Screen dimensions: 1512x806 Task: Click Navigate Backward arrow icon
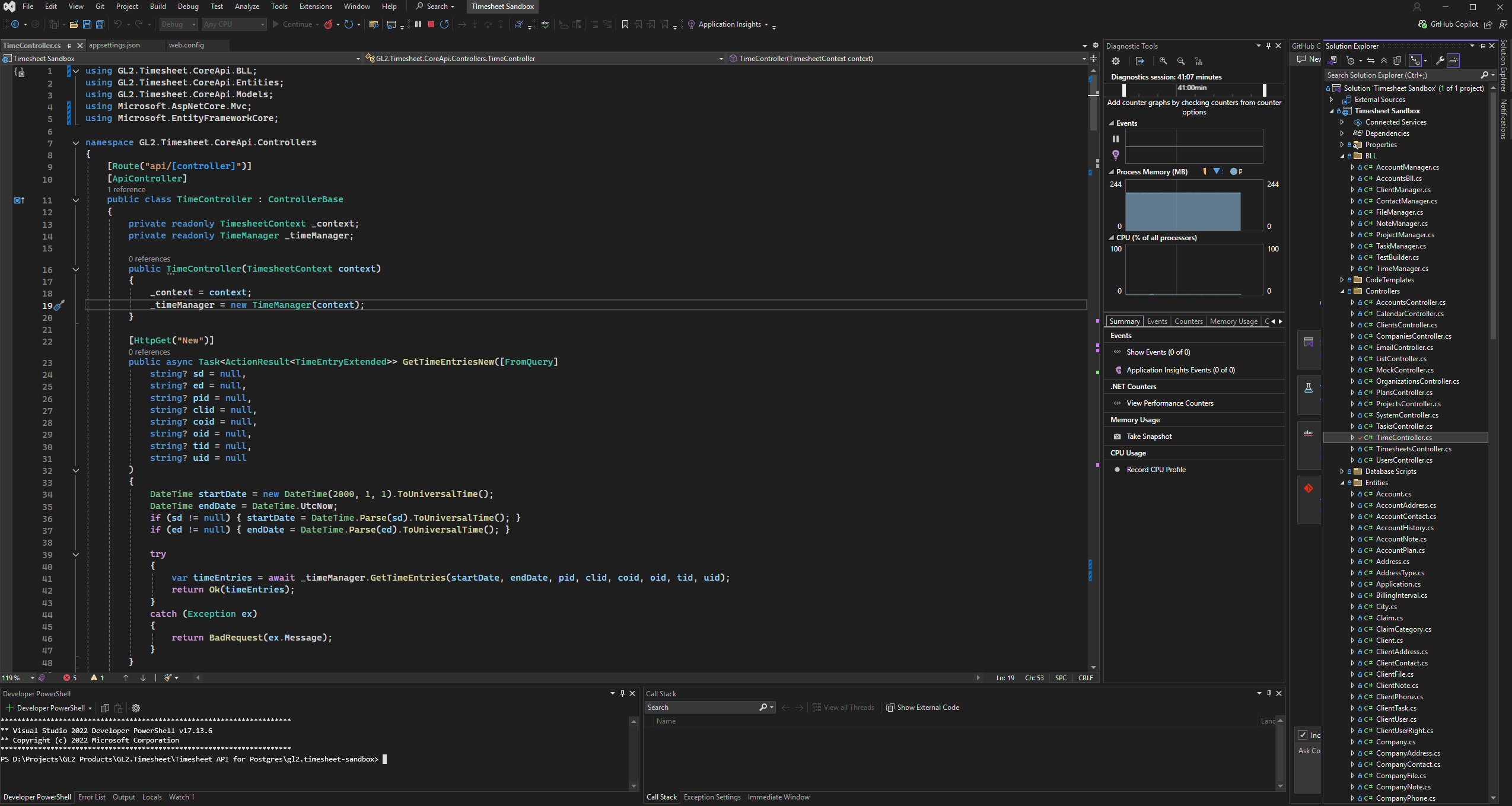[15, 24]
